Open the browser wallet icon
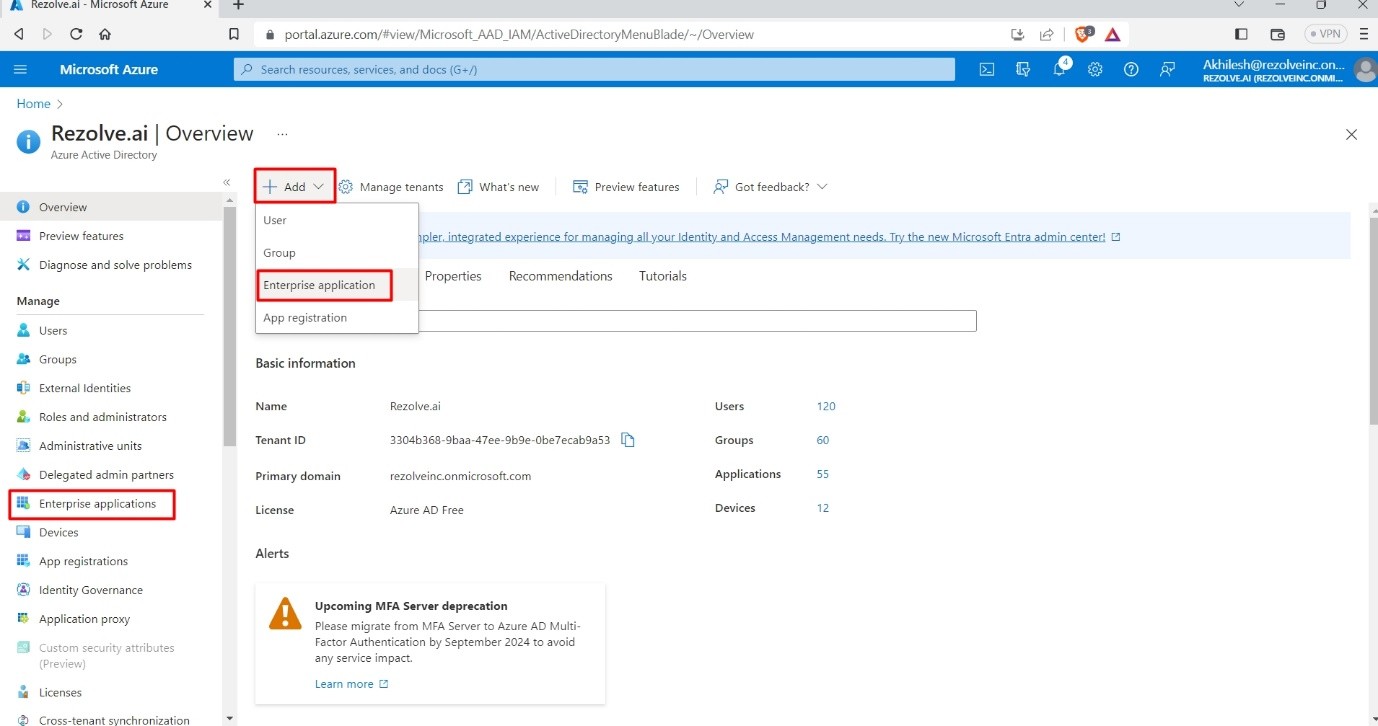Viewport: 1378px width, 726px height. pos(1277,34)
